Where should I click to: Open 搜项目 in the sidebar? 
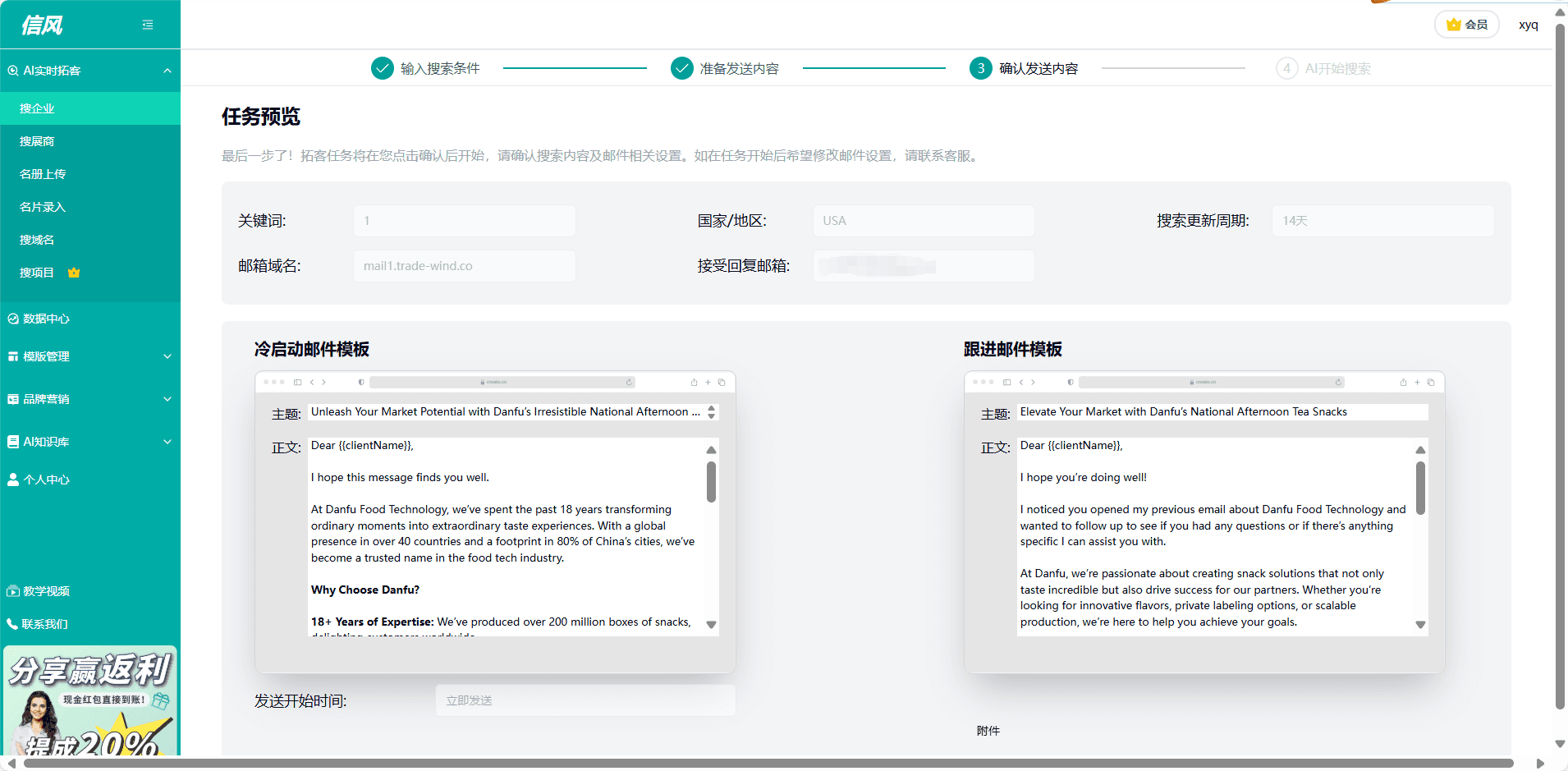pos(90,273)
